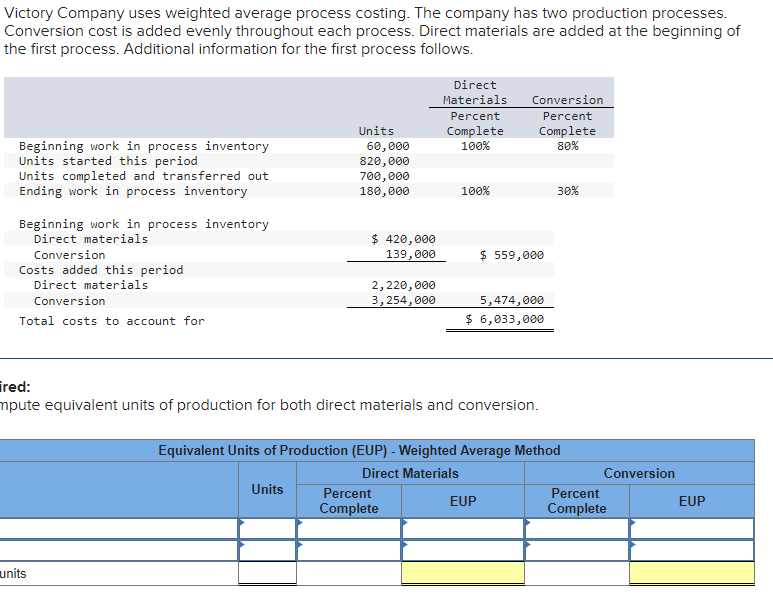Click the 80% conversion percent complete value
Viewport: 773px width, 604px height.
click(x=568, y=146)
